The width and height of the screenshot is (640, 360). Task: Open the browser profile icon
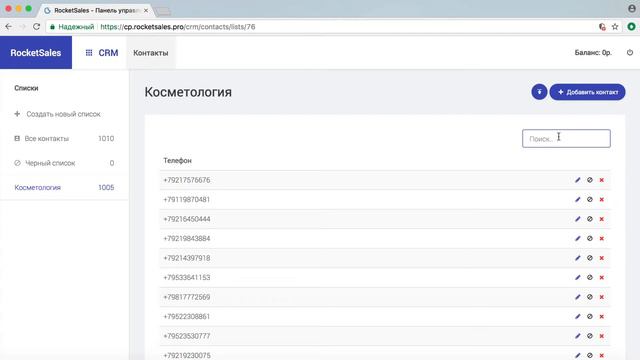[631, 9]
